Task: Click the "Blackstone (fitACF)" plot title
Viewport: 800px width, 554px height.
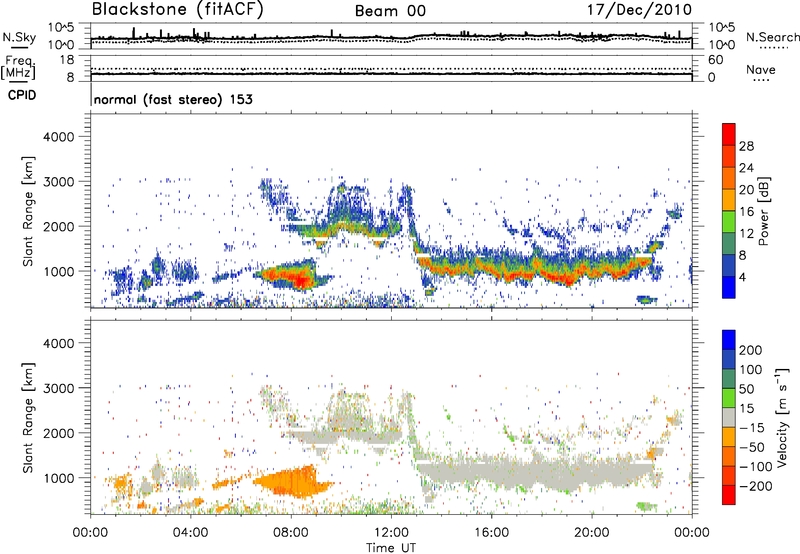Action: pos(178,9)
